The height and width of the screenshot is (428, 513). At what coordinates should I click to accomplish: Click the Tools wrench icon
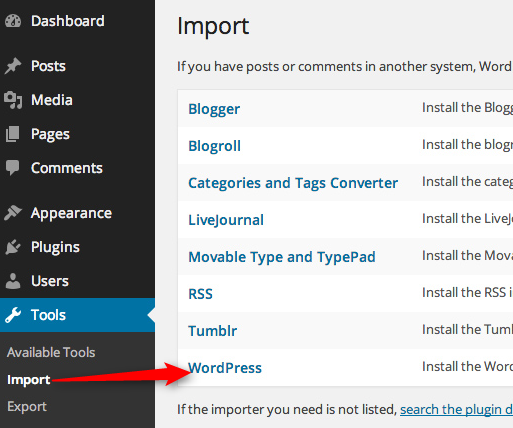(x=13, y=315)
